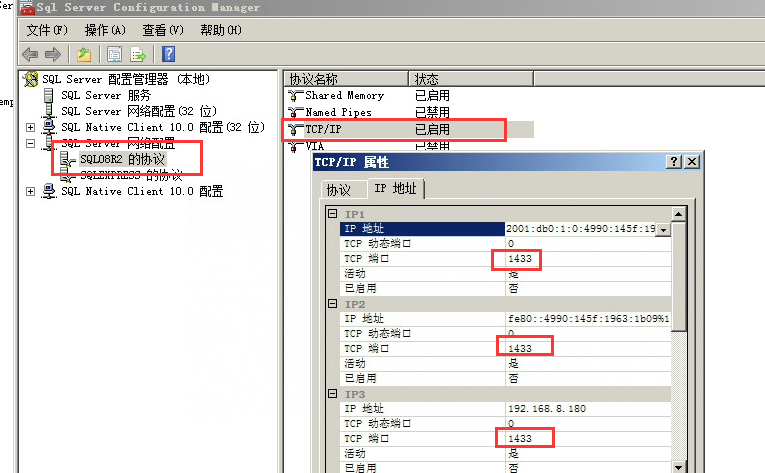Click the property list scroll up arrow
The image size is (765, 473).
click(x=679, y=214)
